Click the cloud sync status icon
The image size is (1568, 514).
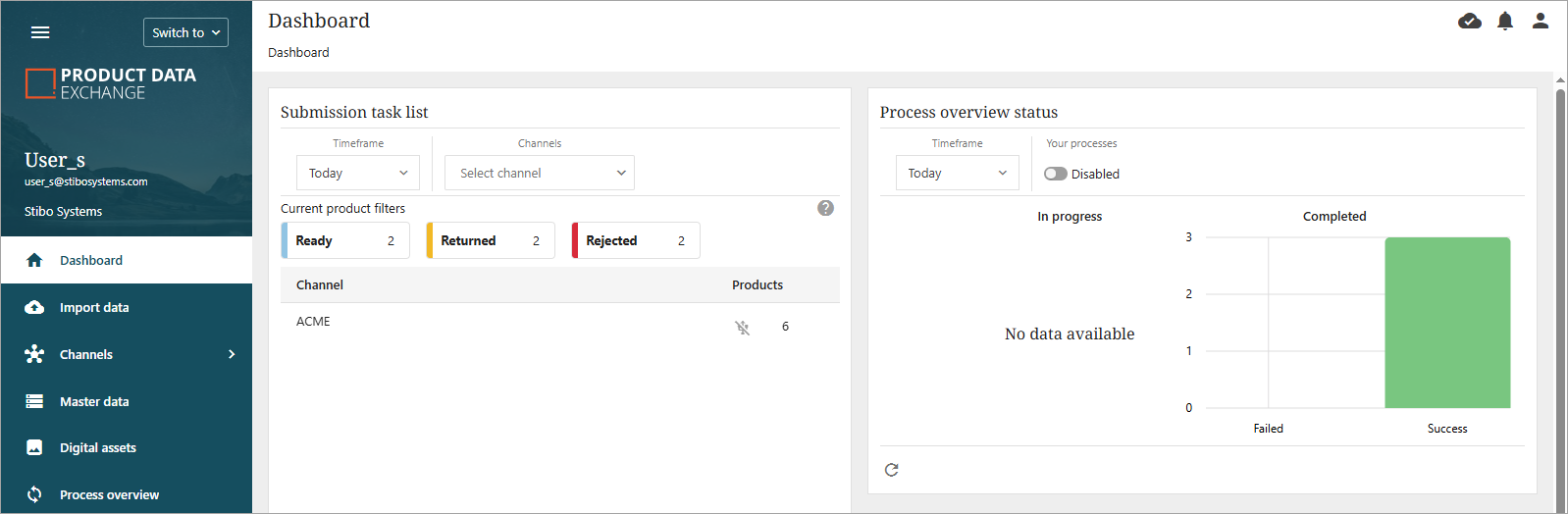[x=1469, y=21]
